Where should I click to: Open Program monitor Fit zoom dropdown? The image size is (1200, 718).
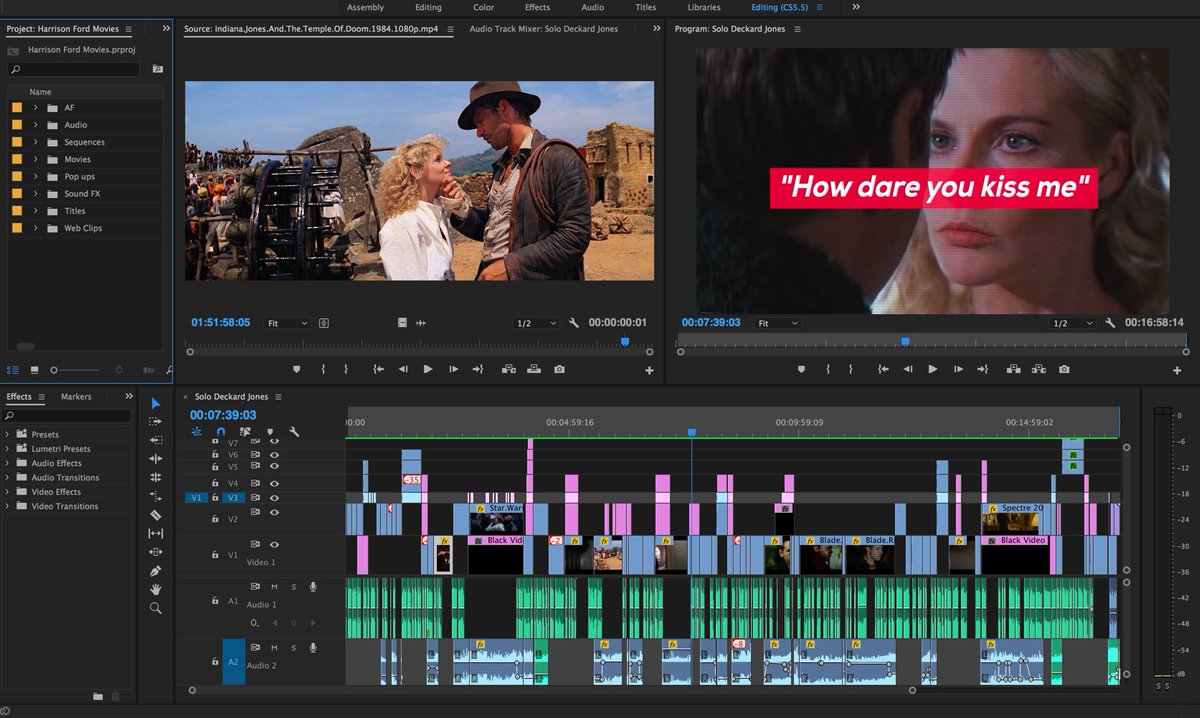[778, 323]
